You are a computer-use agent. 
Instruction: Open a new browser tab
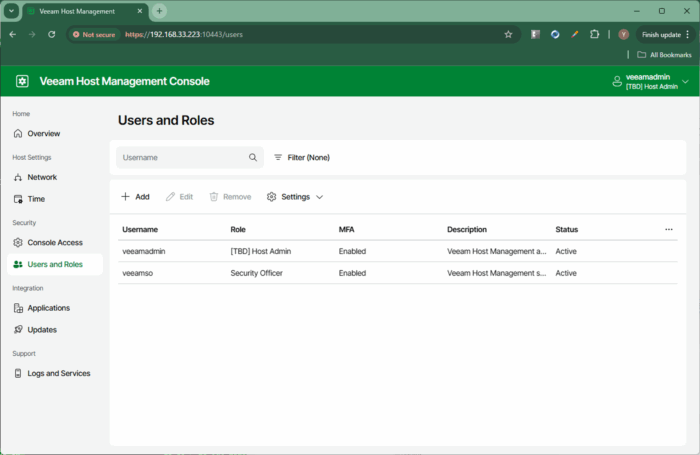159,11
